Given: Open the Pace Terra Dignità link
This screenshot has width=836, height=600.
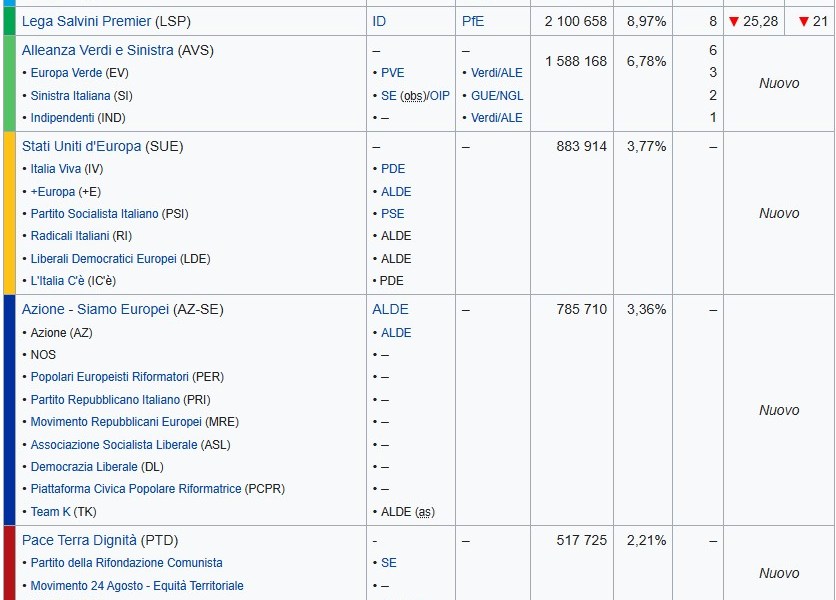Looking at the screenshot, I should coord(79,540).
